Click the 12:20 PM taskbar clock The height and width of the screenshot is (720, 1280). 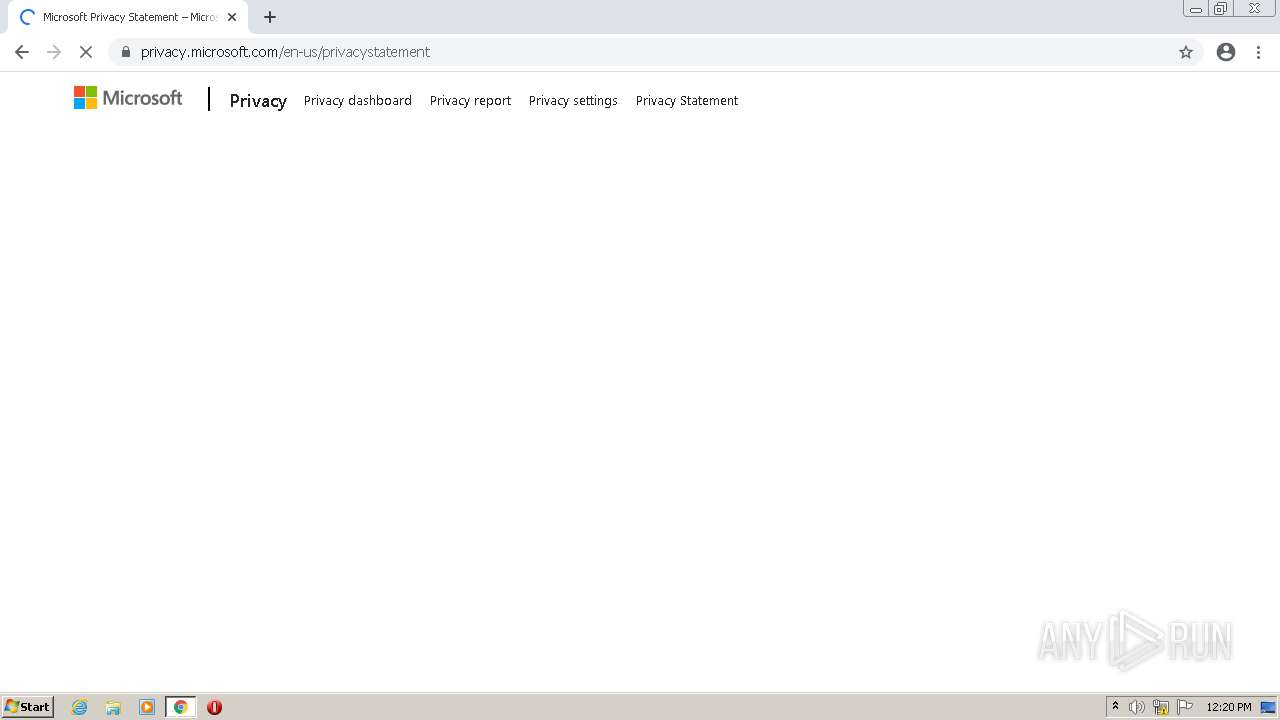pos(1229,707)
